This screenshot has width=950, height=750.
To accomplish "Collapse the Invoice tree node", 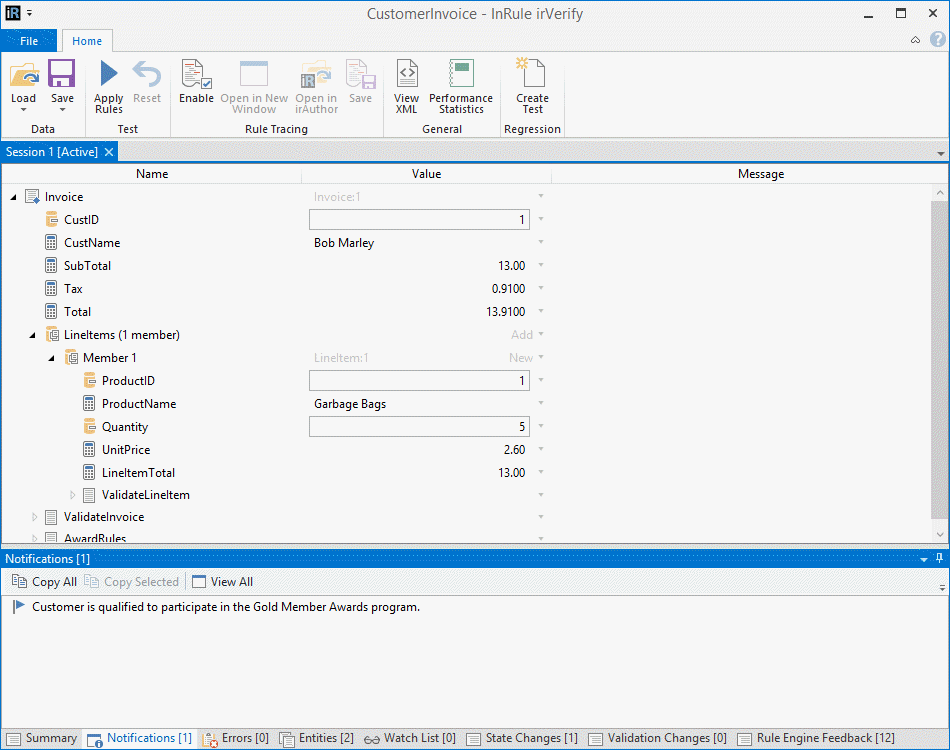I will pos(14,197).
